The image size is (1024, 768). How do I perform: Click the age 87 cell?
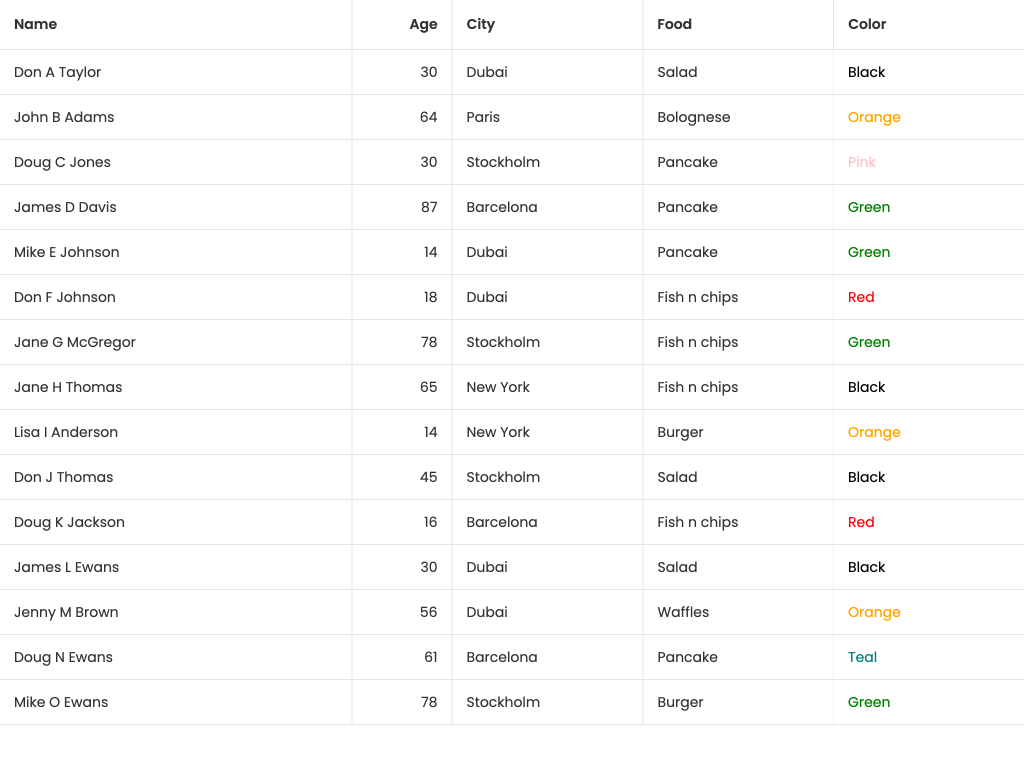(428, 207)
